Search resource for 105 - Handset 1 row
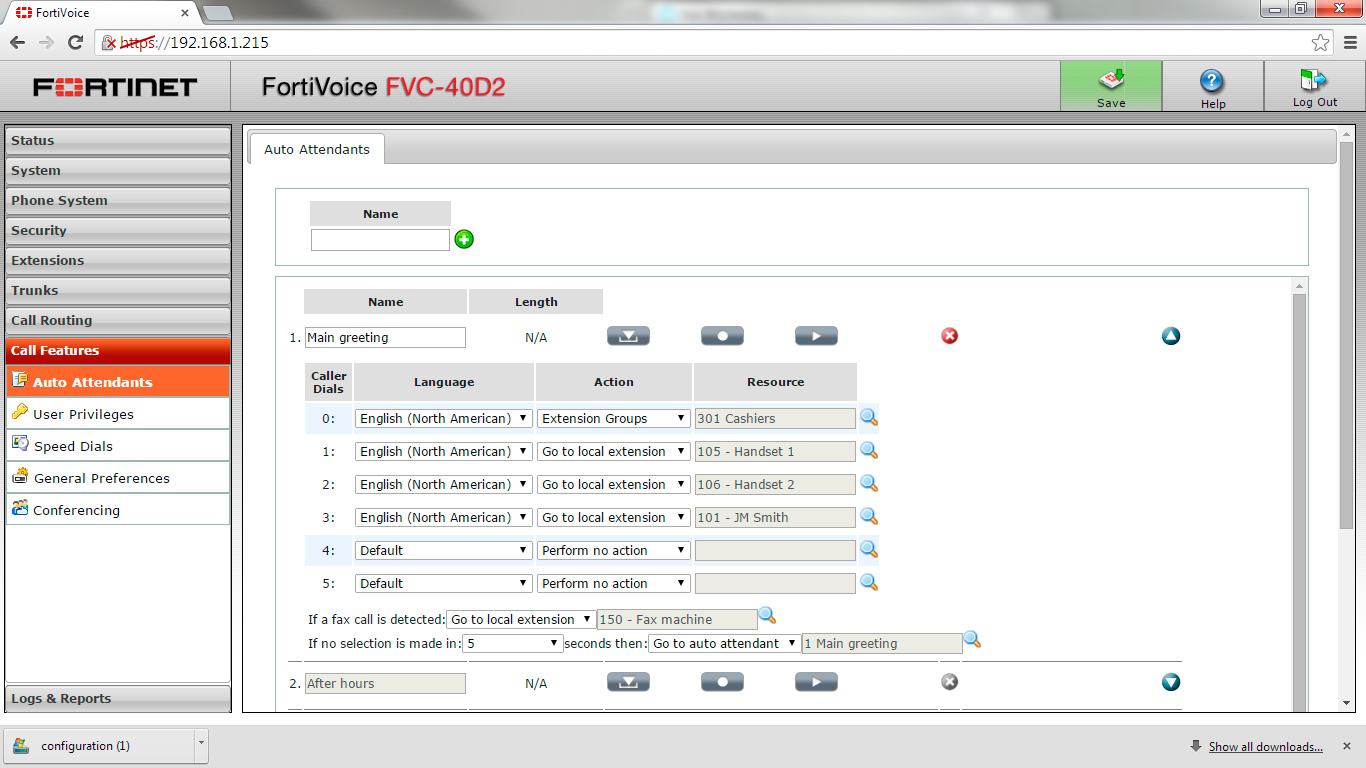The height and width of the screenshot is (768, 1366). [x=869, y=450]
